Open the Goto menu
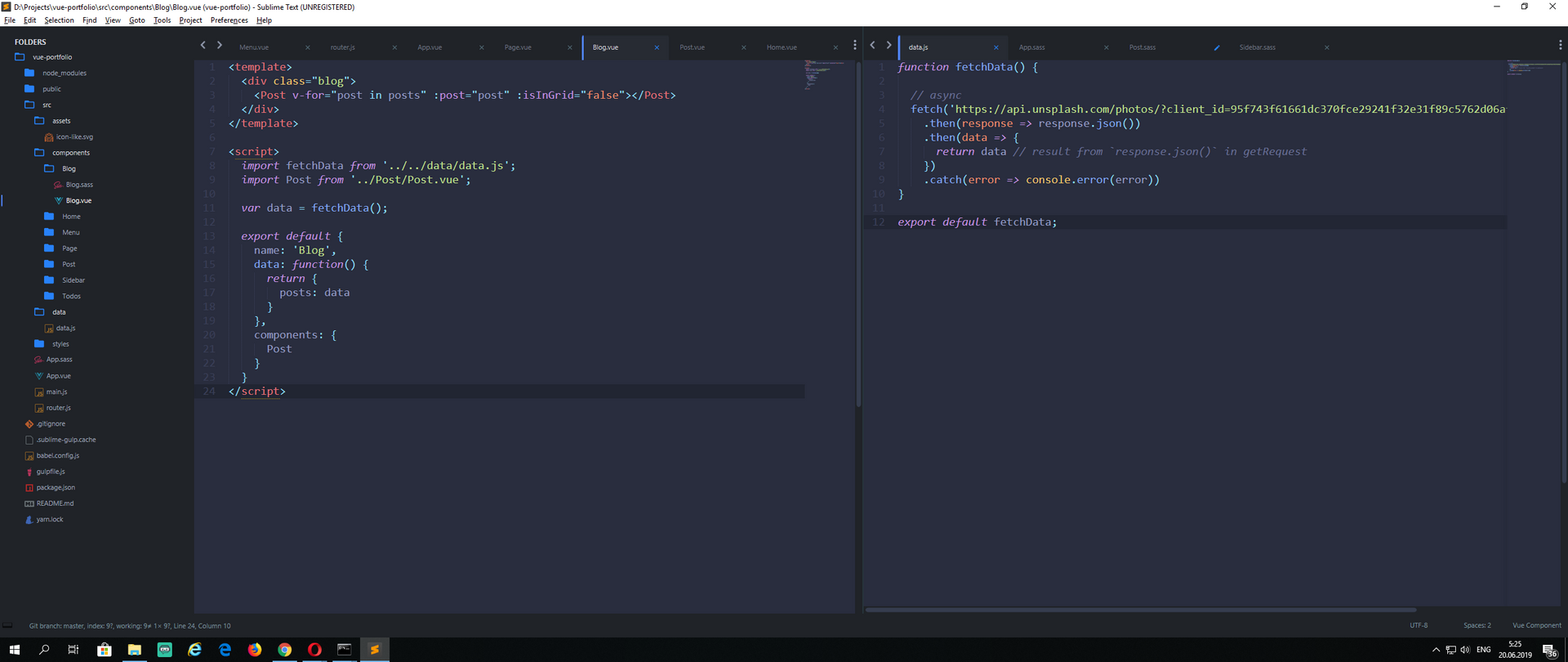Image resolution: width=1568 pixels, height=662 pixels. pyautogui.click(x=137, y=20)
